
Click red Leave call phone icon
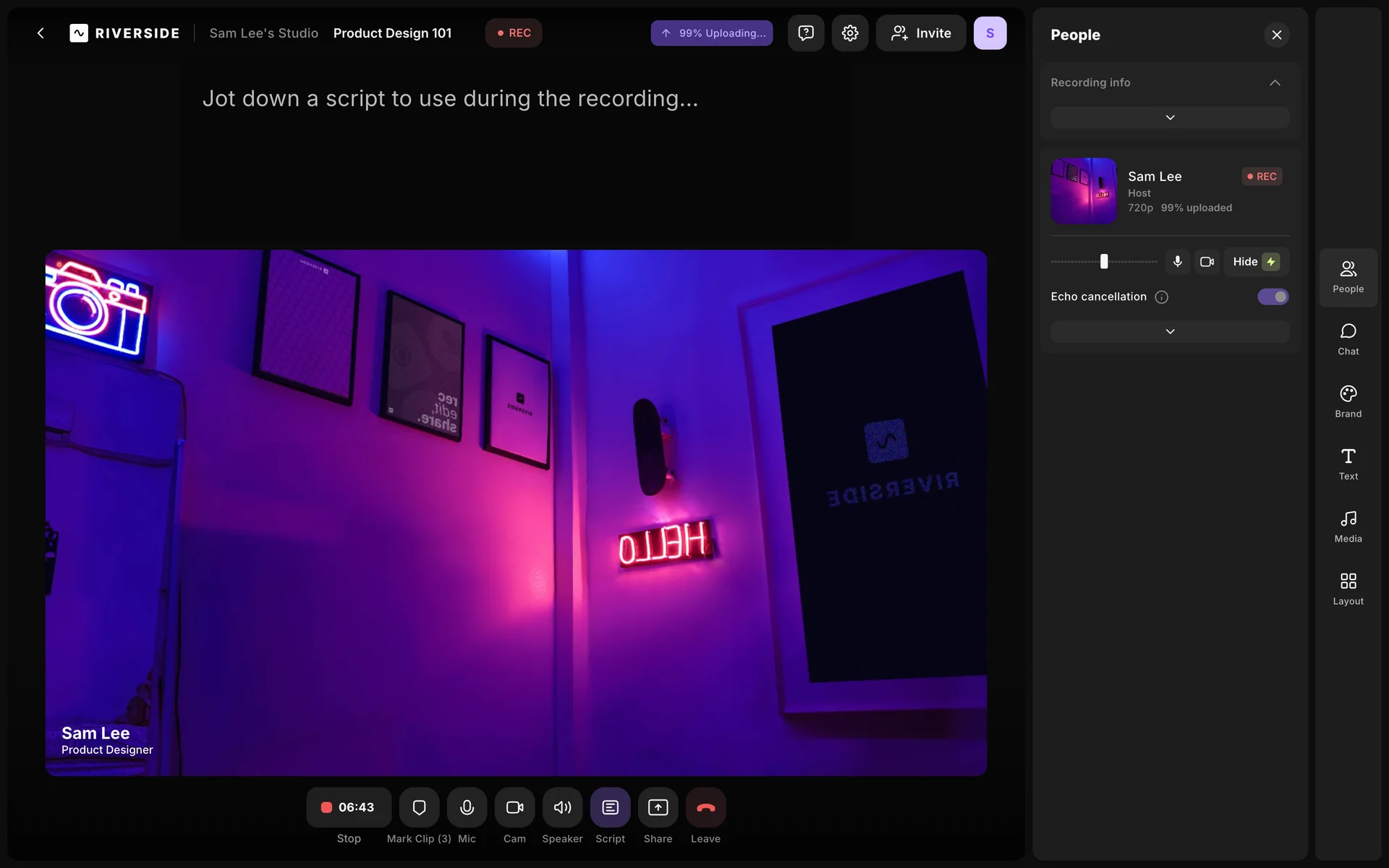(705, 807)
